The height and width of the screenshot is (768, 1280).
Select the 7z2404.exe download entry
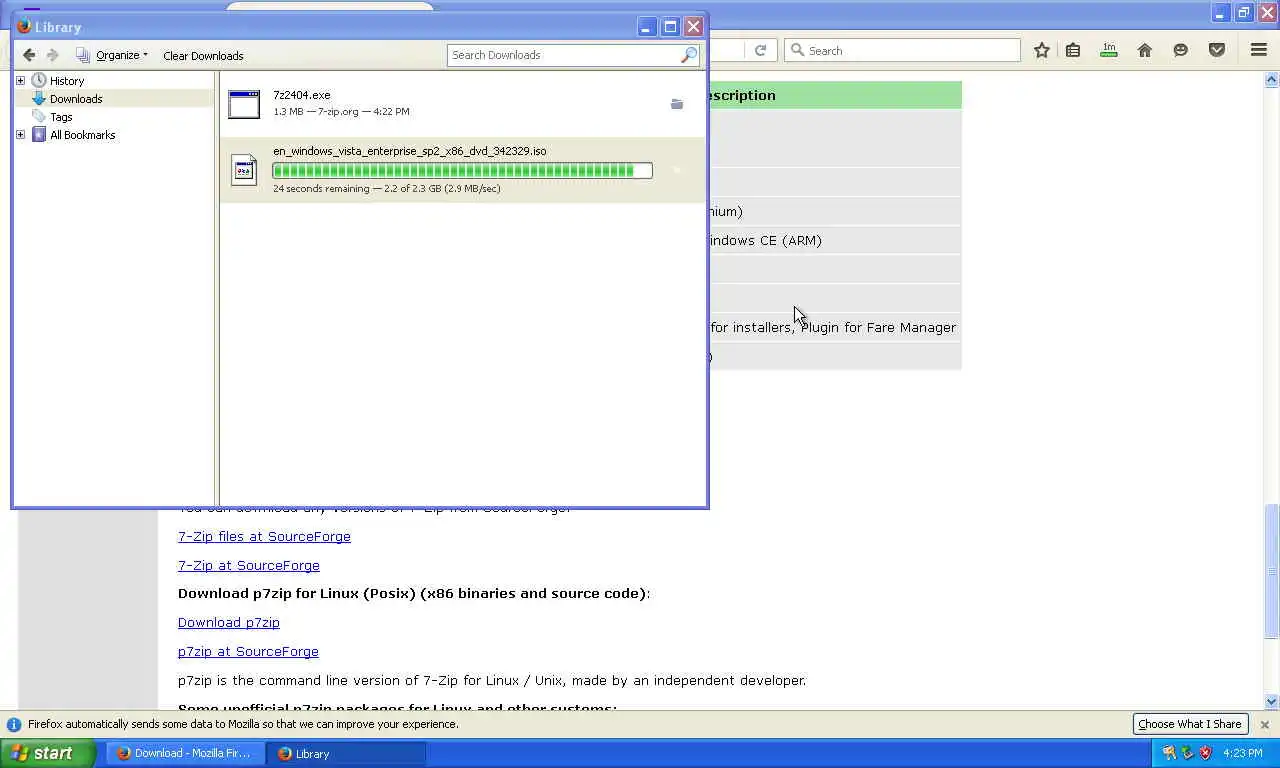[462, 104]
